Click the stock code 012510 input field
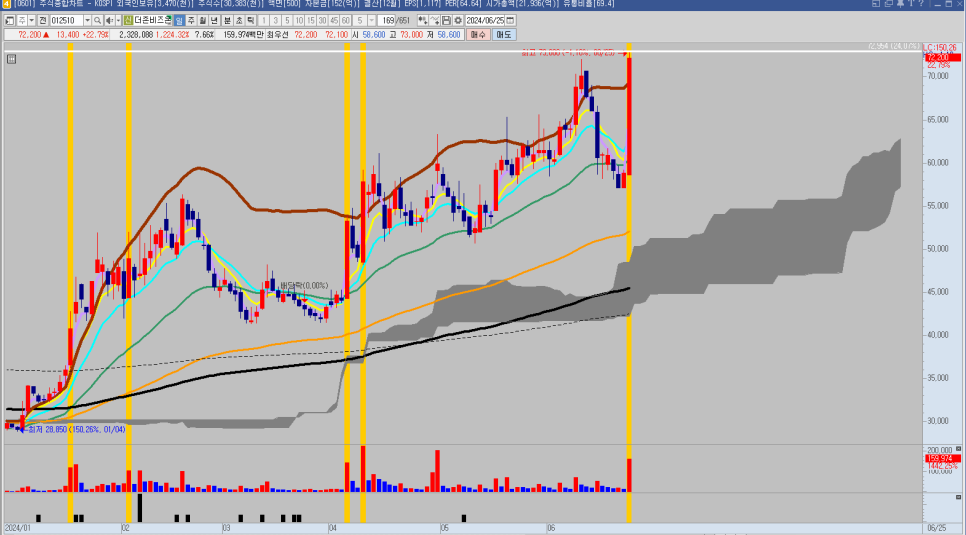Image resolution: width=966 pixels, height=535 pixels. (x=67, y=20)
